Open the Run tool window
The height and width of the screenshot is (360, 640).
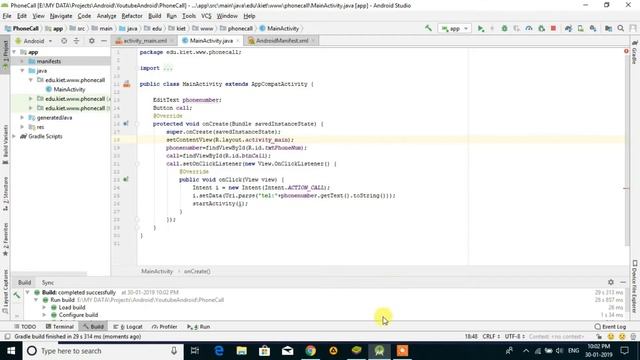199,327
